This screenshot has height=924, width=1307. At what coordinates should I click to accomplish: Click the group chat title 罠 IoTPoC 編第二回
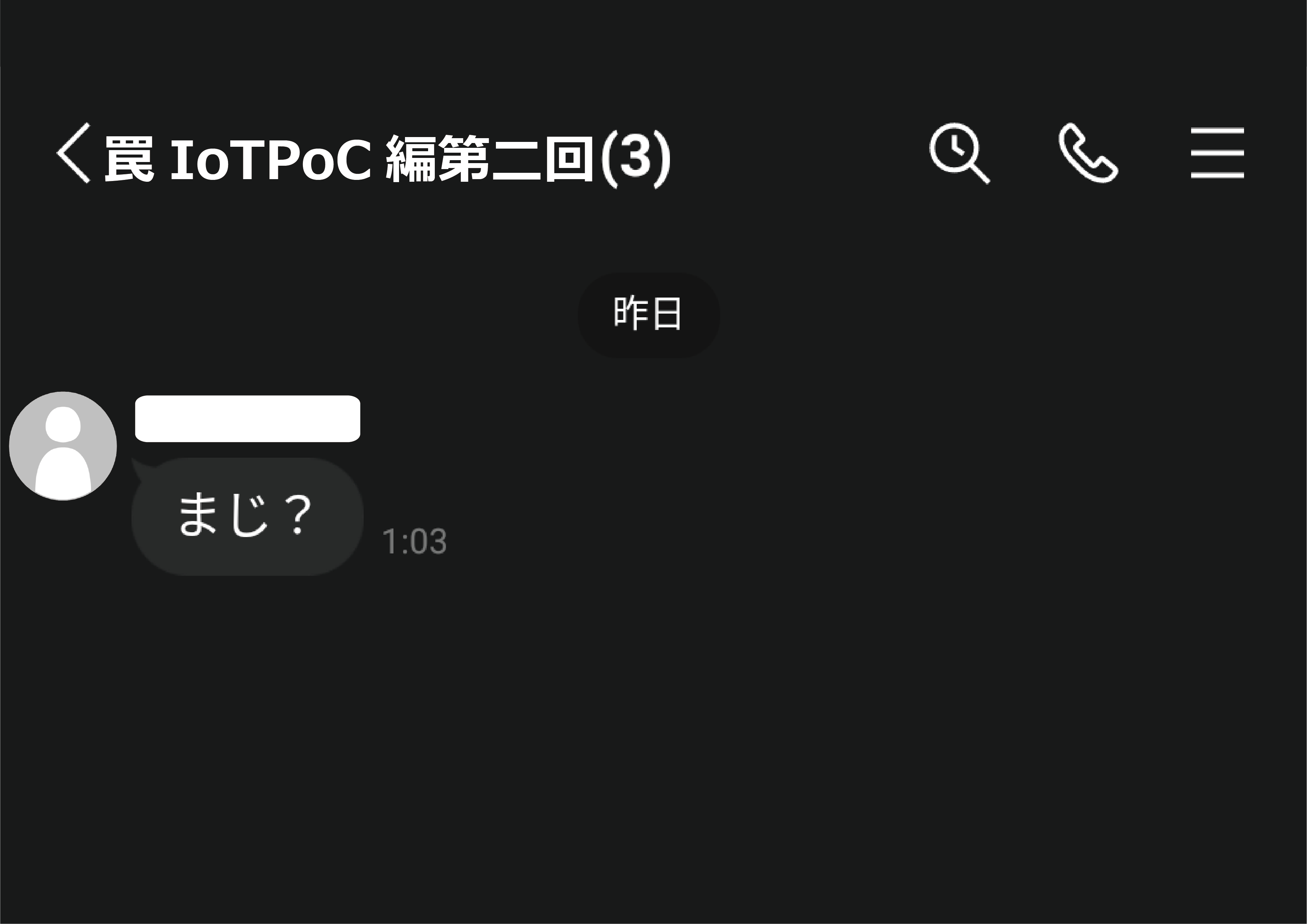[x=348, y=158]
